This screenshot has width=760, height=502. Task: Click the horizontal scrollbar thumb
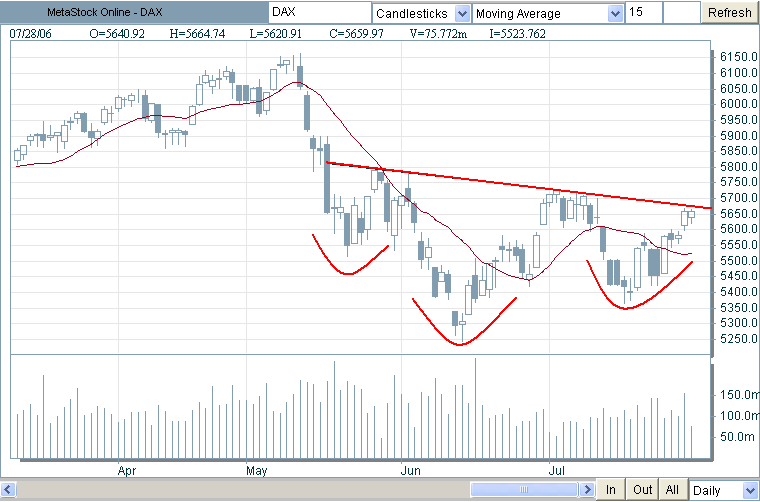tap(524, 489)
